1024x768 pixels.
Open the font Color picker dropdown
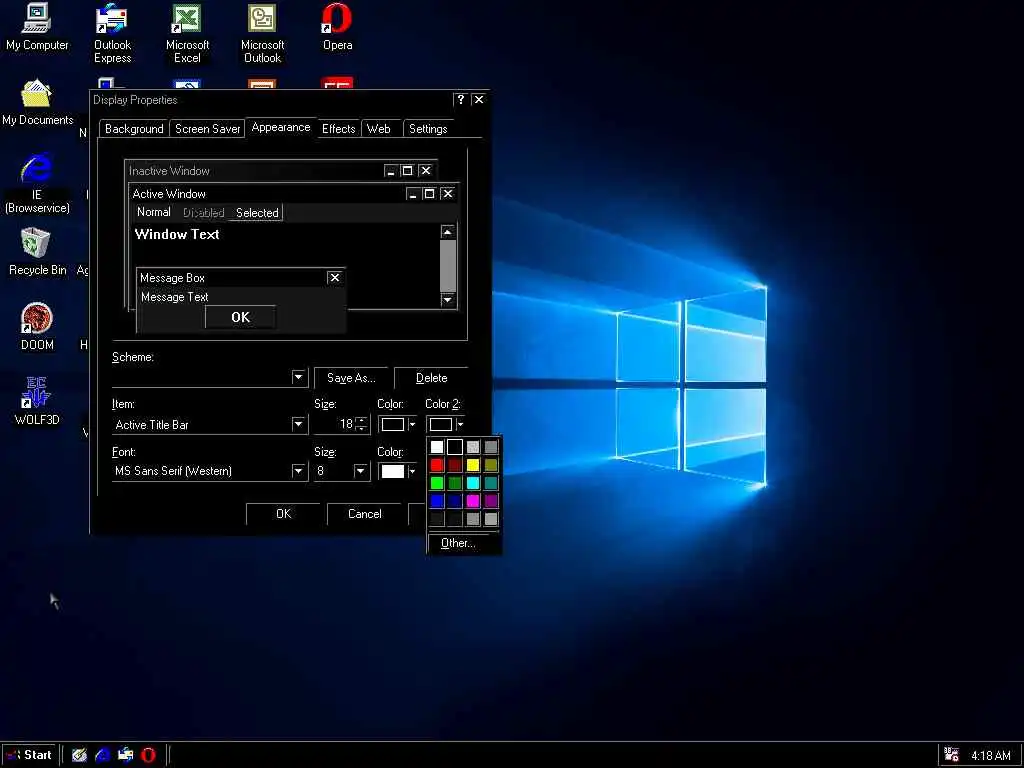tap(398, 472)
